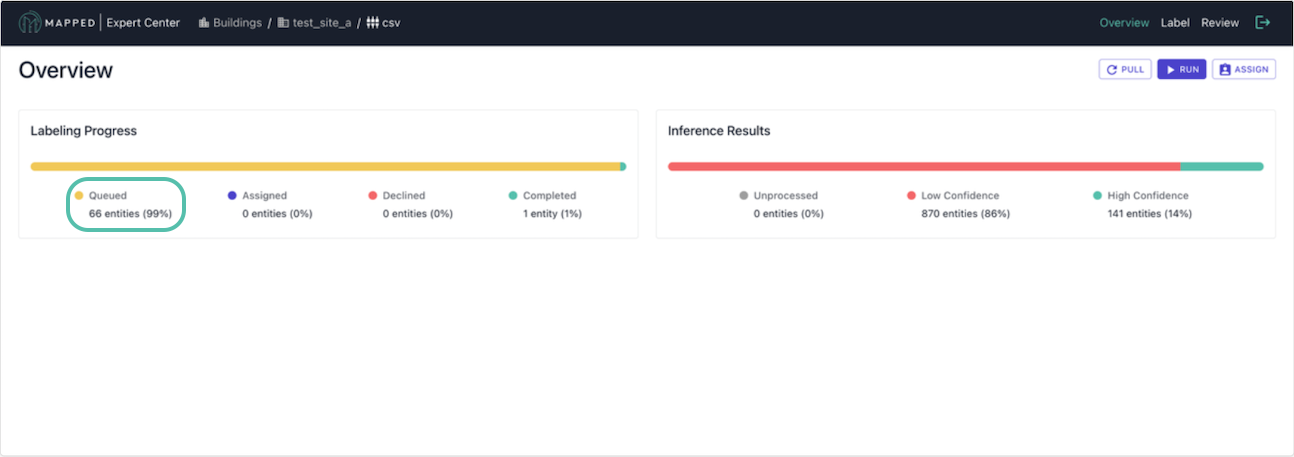
Task: Click the csv breadcrumb icon
Action: [x=372, y=22]
